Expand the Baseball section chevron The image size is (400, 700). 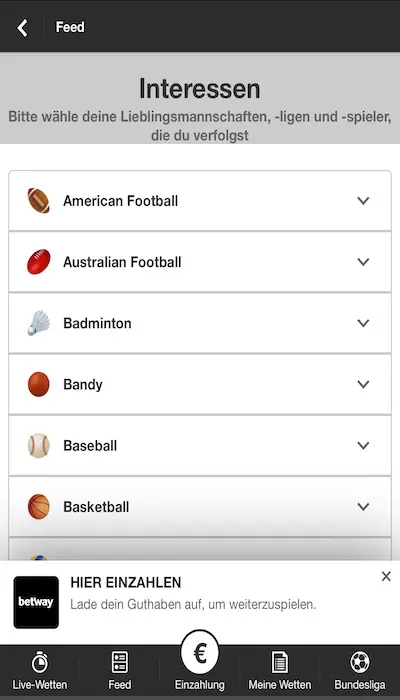(x=363, y=445)
